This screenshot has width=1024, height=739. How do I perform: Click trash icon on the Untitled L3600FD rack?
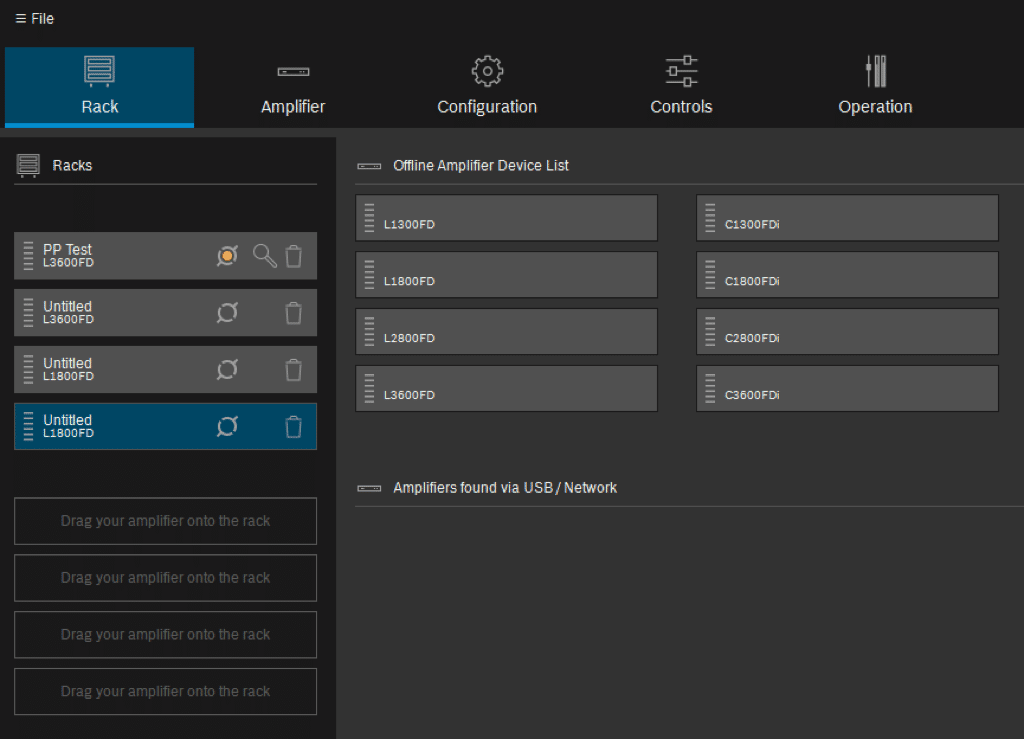click(293, 313)
